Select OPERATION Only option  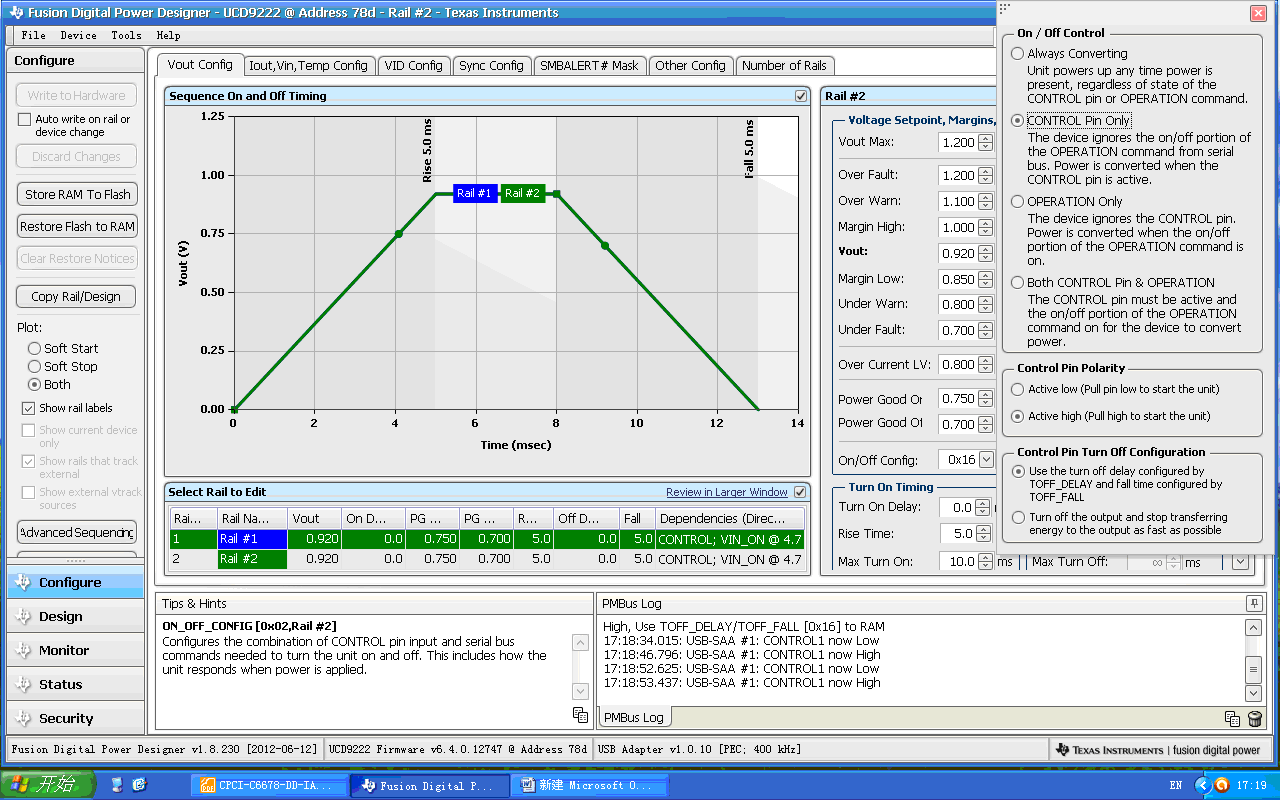point(1018,202)
